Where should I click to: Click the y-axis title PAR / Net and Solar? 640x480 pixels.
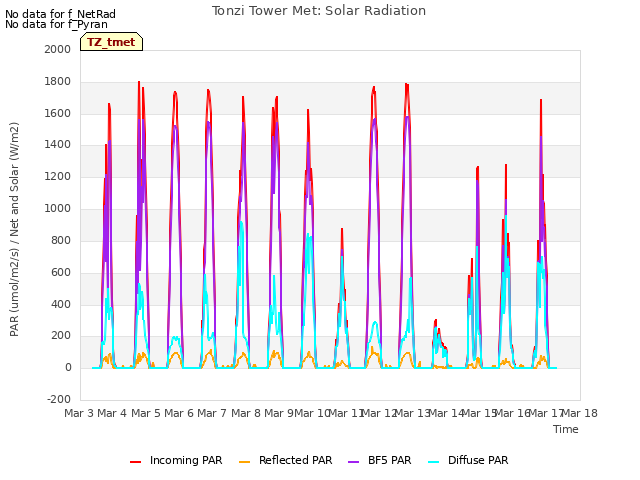pos(14,229)
